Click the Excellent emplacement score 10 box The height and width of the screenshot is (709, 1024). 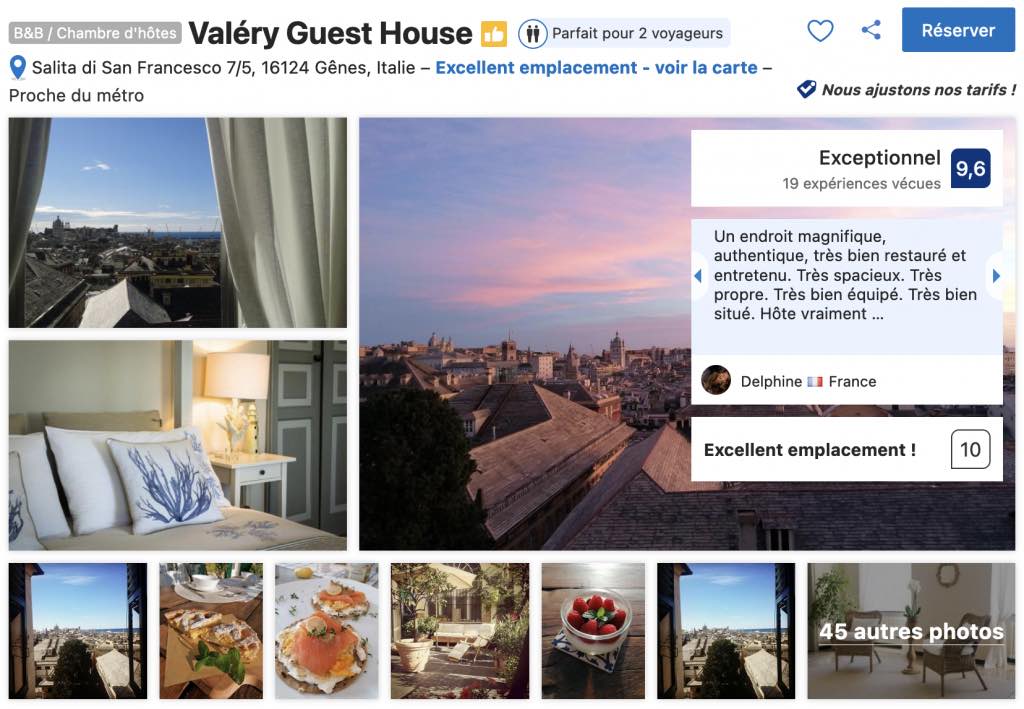(970, 450)
